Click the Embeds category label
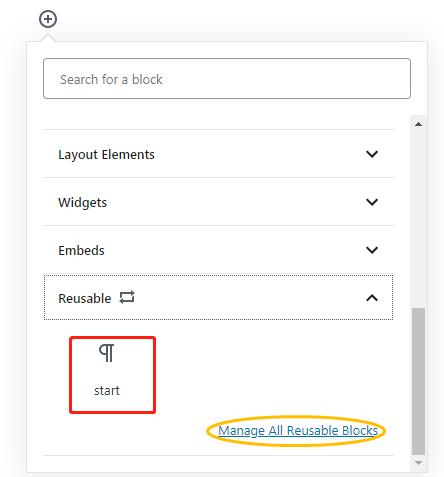Image resolution: width=444 pixels, height=477 pixels. pos(81,250)
